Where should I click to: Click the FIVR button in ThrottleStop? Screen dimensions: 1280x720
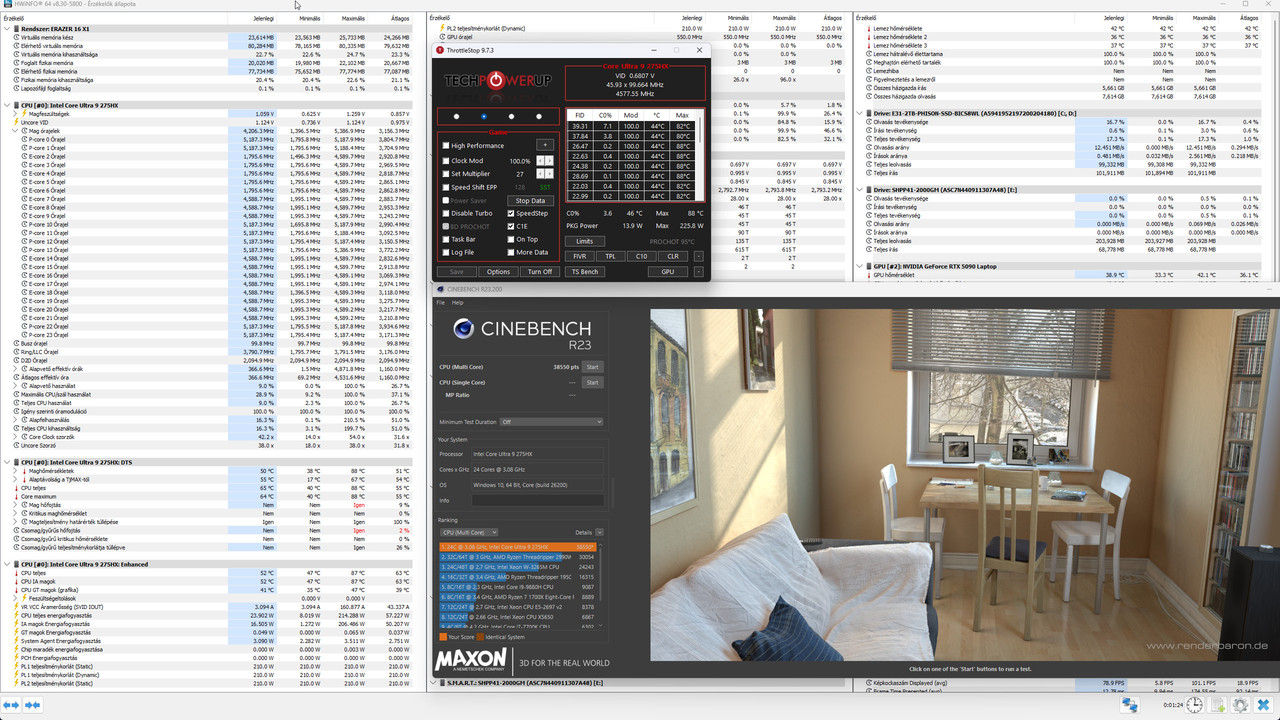click(x=580, y=256)
